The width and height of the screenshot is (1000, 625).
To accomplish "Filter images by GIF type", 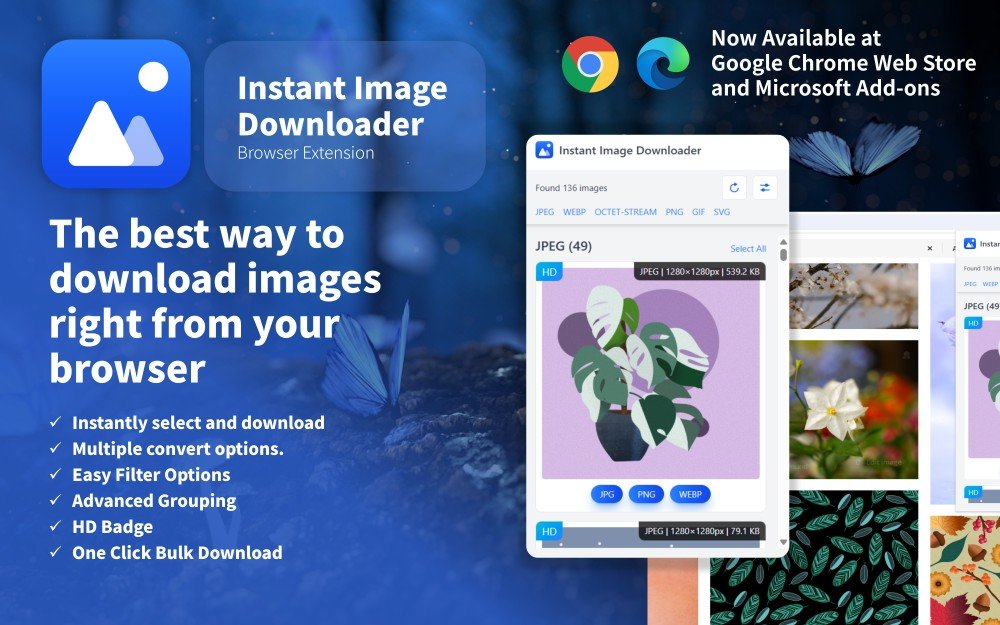I will (698, 212).
